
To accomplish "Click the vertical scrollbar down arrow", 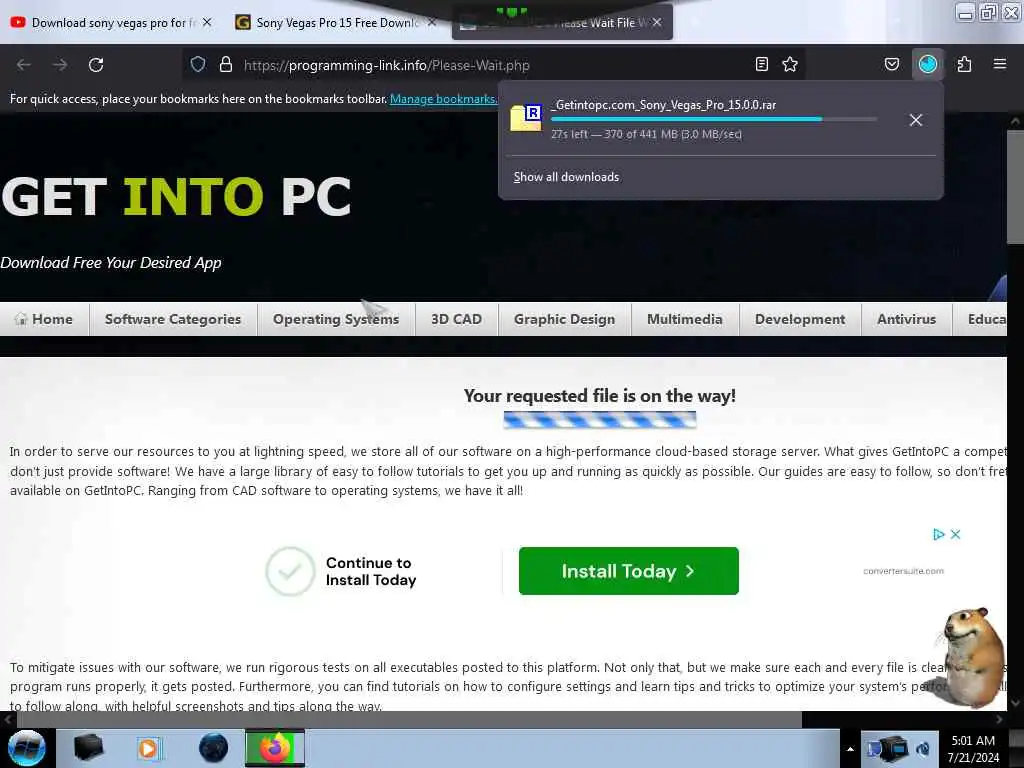I will [x=1015, y=703].
